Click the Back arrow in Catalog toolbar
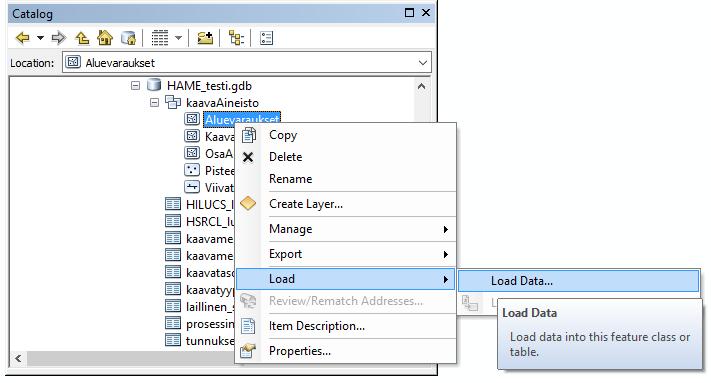Viewport: 711px width, 383px height. 22,38
